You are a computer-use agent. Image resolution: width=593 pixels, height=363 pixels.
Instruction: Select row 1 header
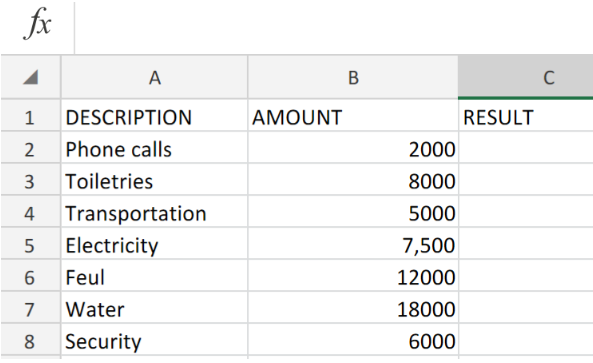click(x=30, y=116)
